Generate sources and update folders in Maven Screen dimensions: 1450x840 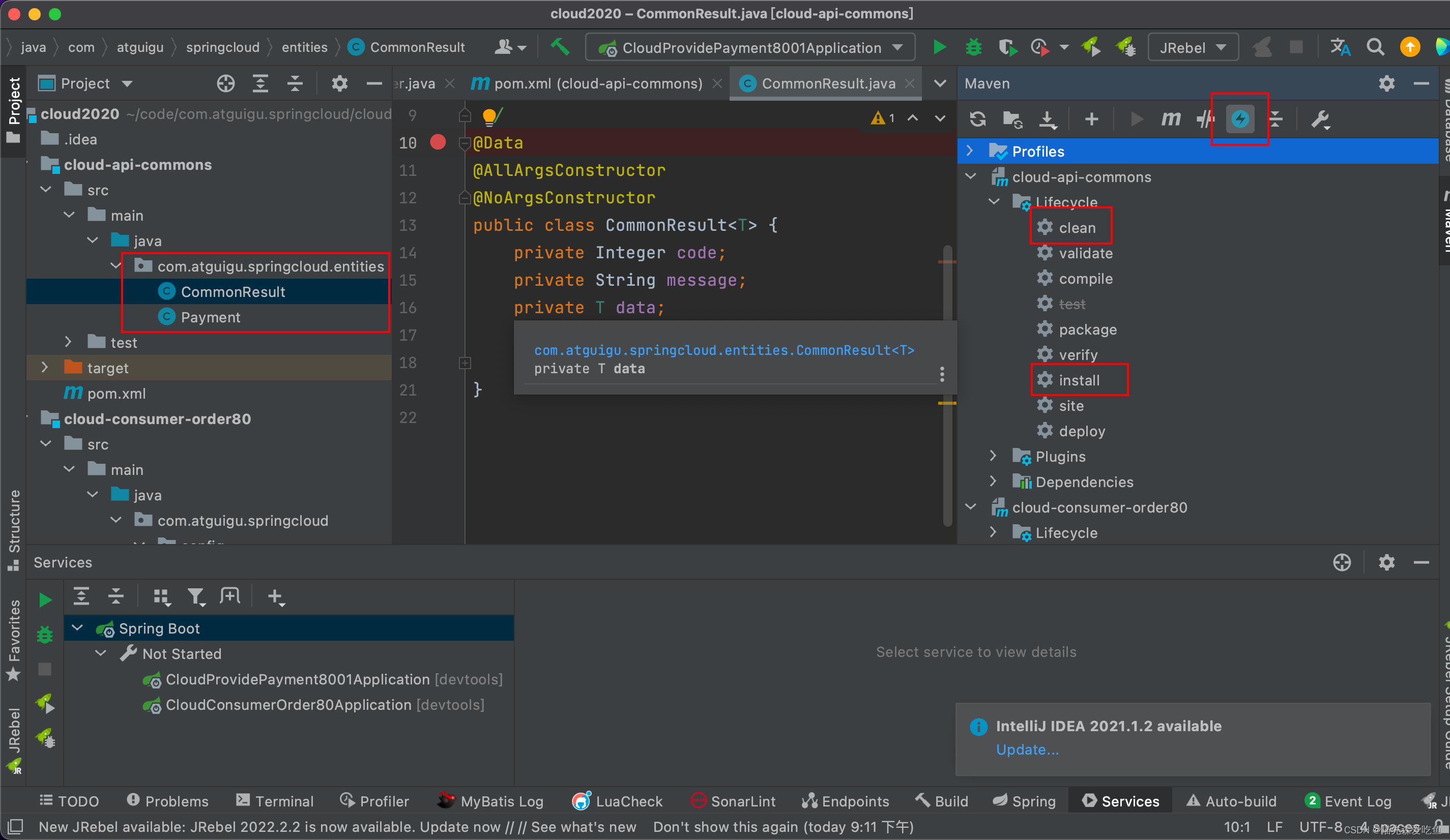(x=1012, y=119)
